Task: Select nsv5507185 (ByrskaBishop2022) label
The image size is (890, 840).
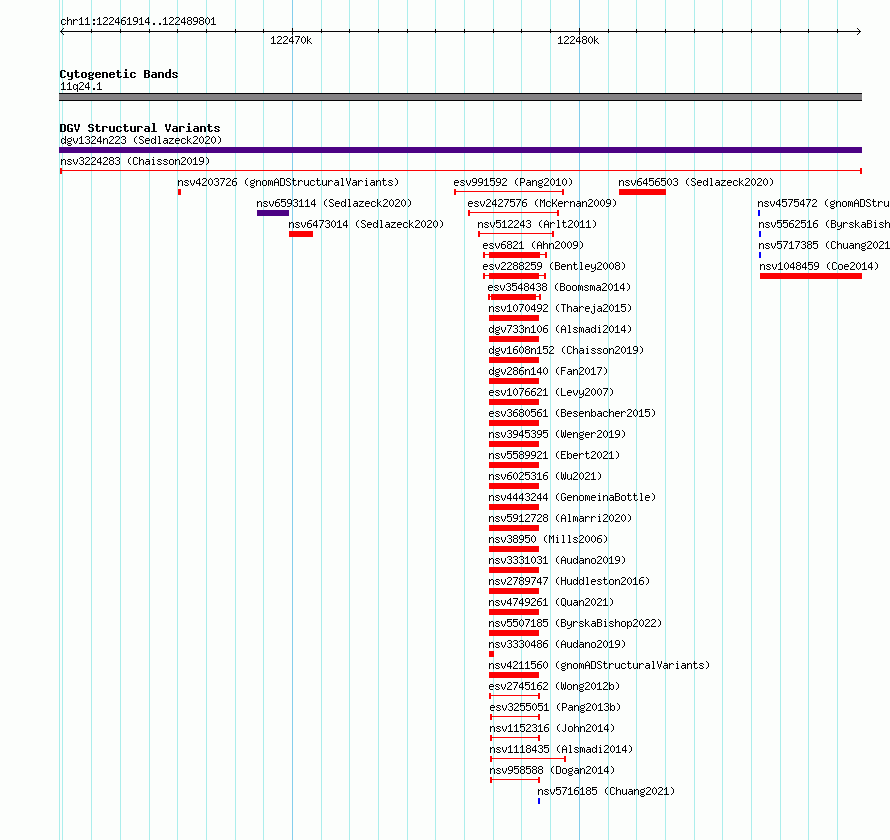Action: [x=575, y=623]
